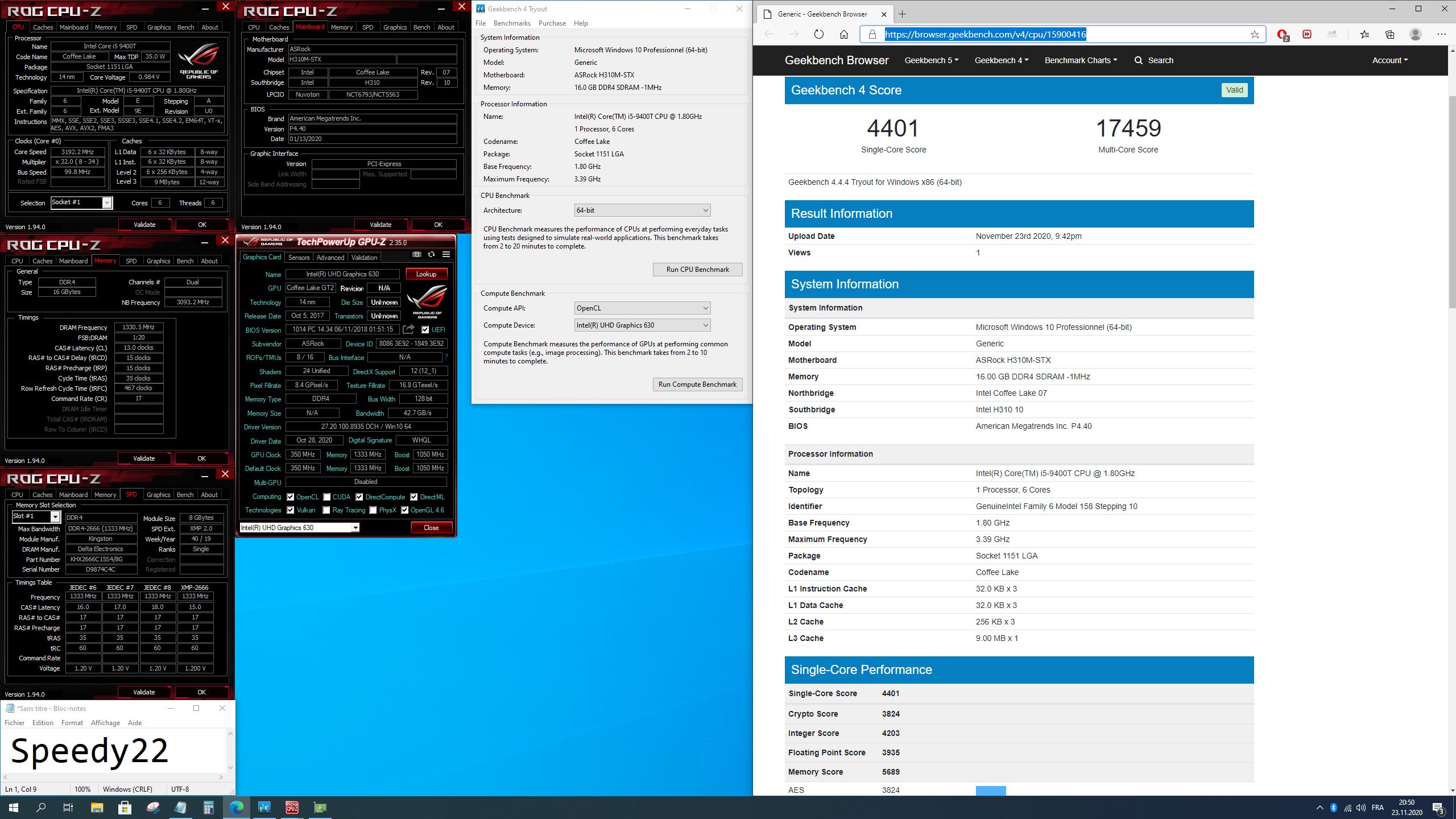Open the Benchmarks menu in Geekbench 4
Screen dimensions: 1456x819
click(512, 23)
